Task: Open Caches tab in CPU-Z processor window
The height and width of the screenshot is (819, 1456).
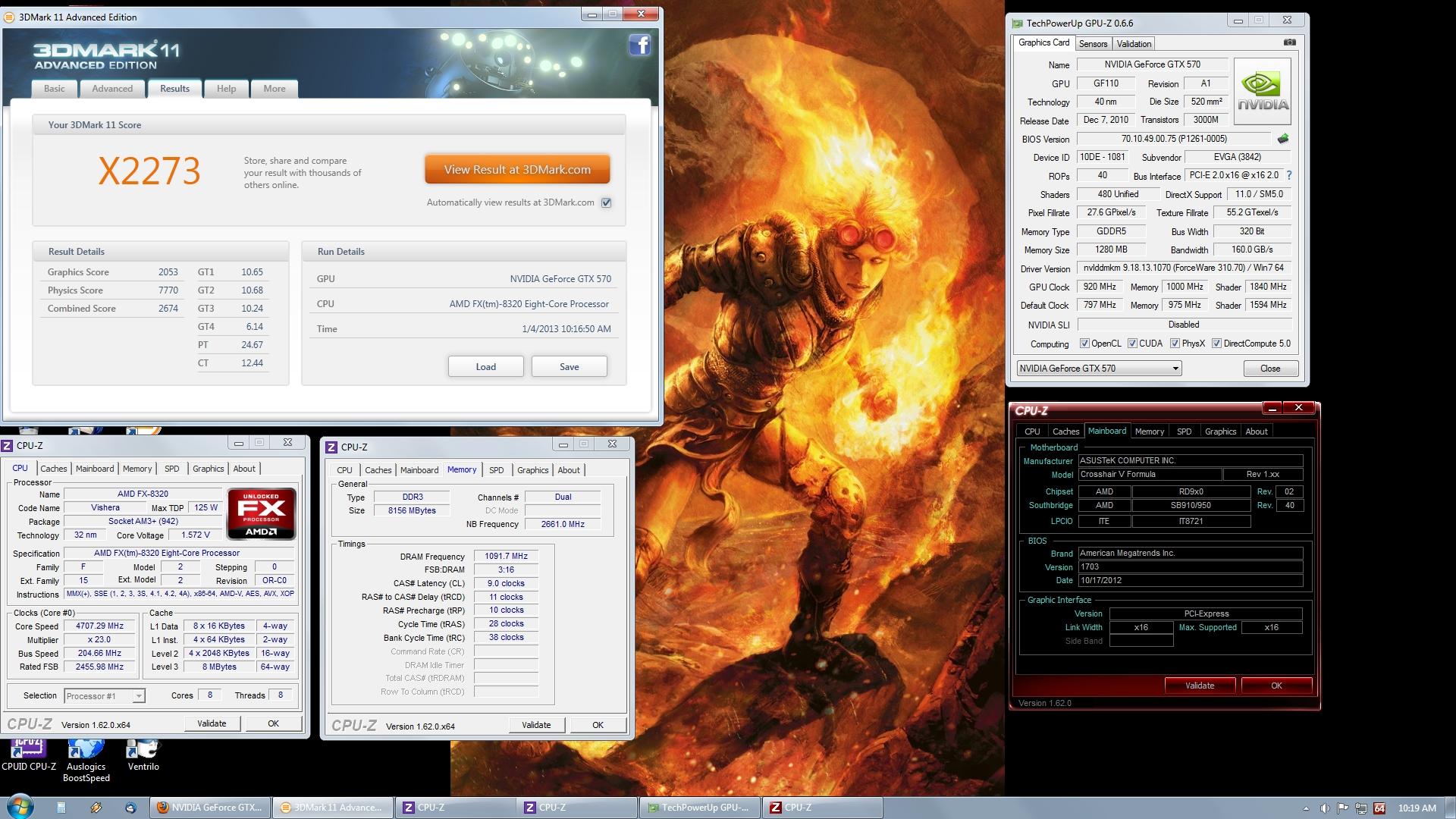Action: point(54,469)
